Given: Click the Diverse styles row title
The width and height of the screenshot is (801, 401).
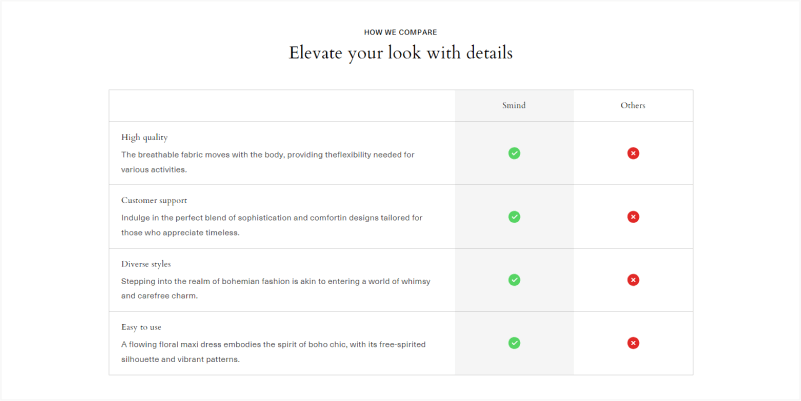Looking at the screenshot, I should click(x=146, y=264).
